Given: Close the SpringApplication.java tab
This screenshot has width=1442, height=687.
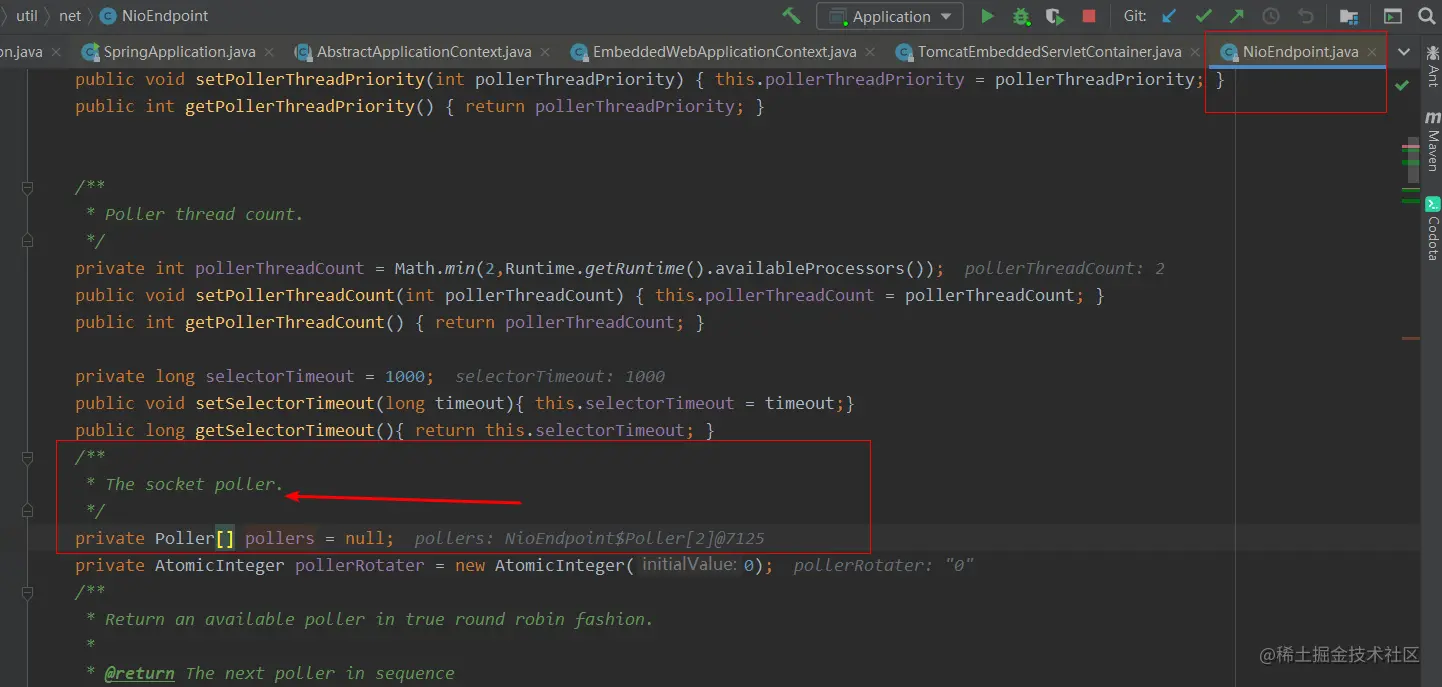Looking at the screenshot, I should [x=270, y=52].
